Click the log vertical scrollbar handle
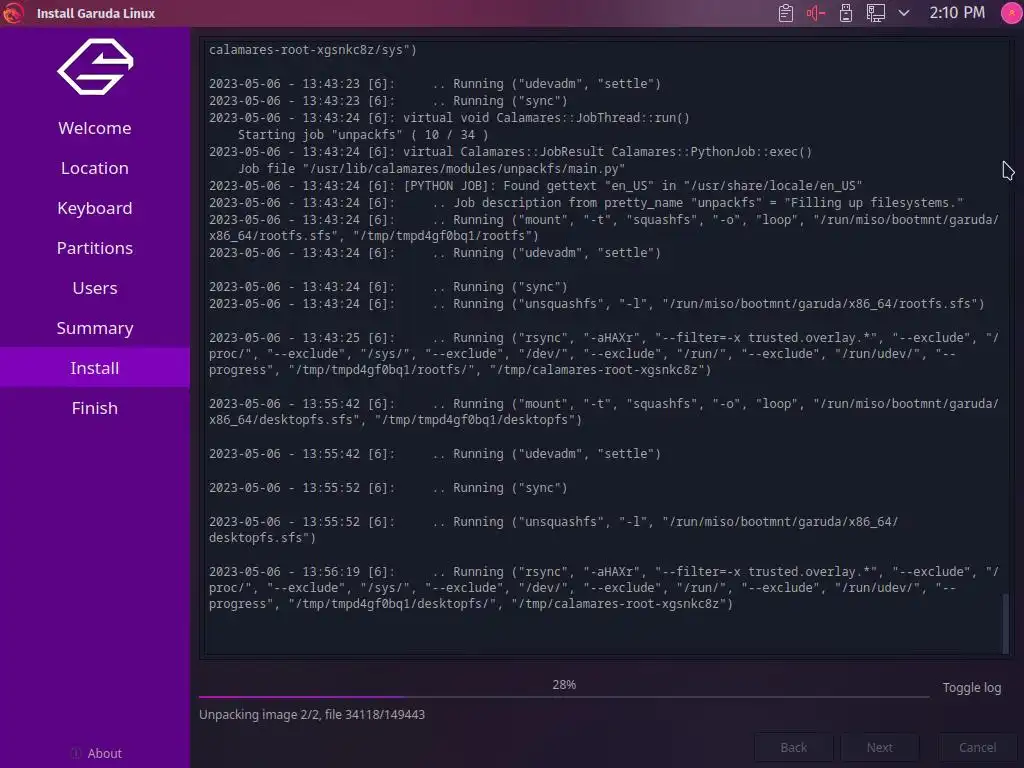This screenshot has width=1024, height=768. [1006, 622]
